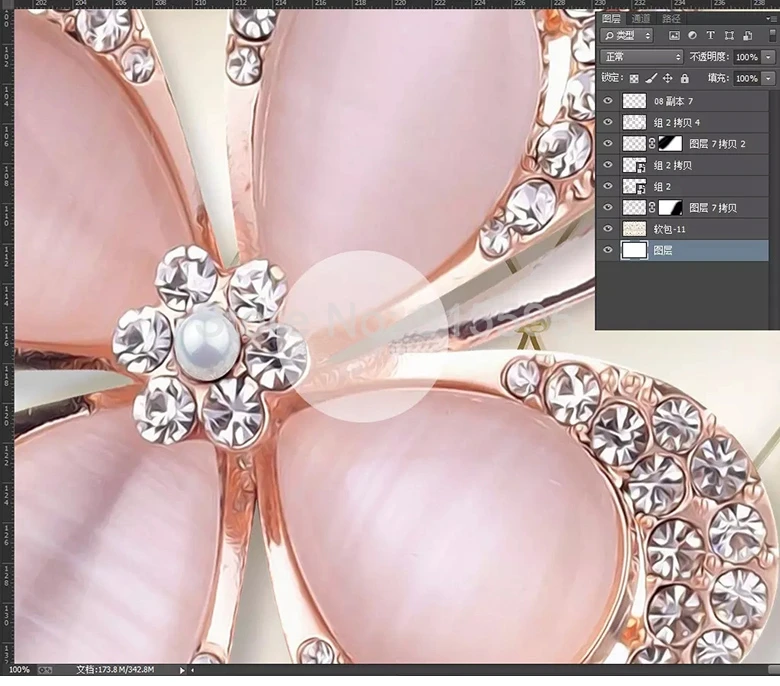Hide the 08 副本 7 layer
Image resolution: width=780 pixels, height=686 pixels.
coord(608,101)
